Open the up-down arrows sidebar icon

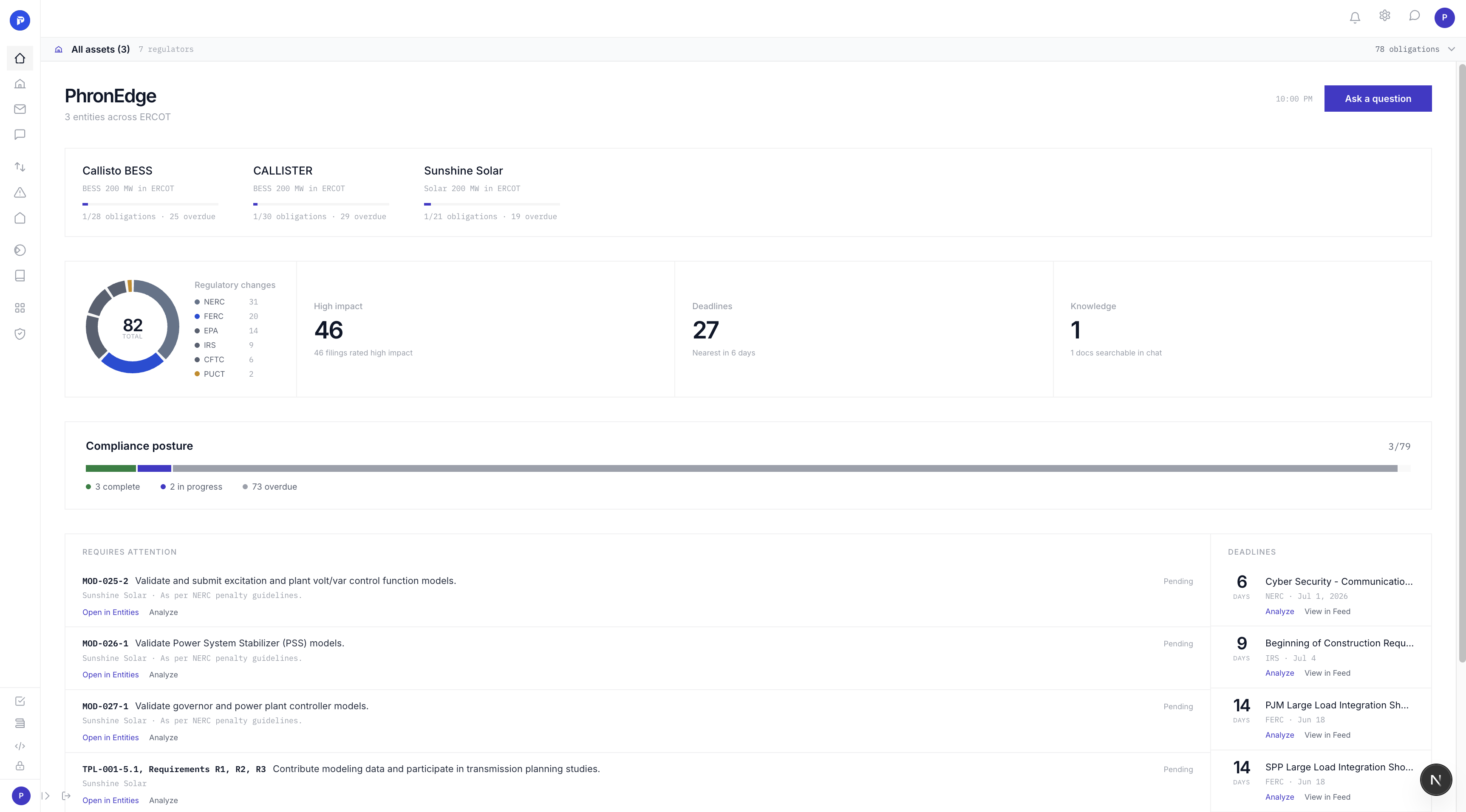20,166
